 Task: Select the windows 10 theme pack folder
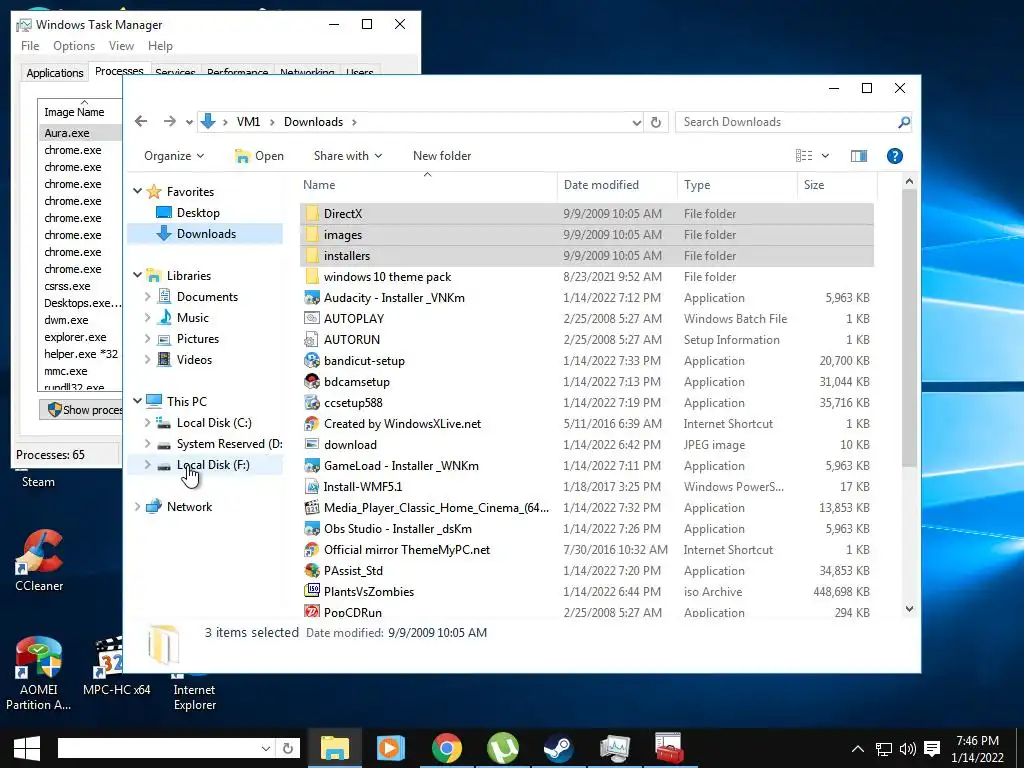(x=387, y=277)
